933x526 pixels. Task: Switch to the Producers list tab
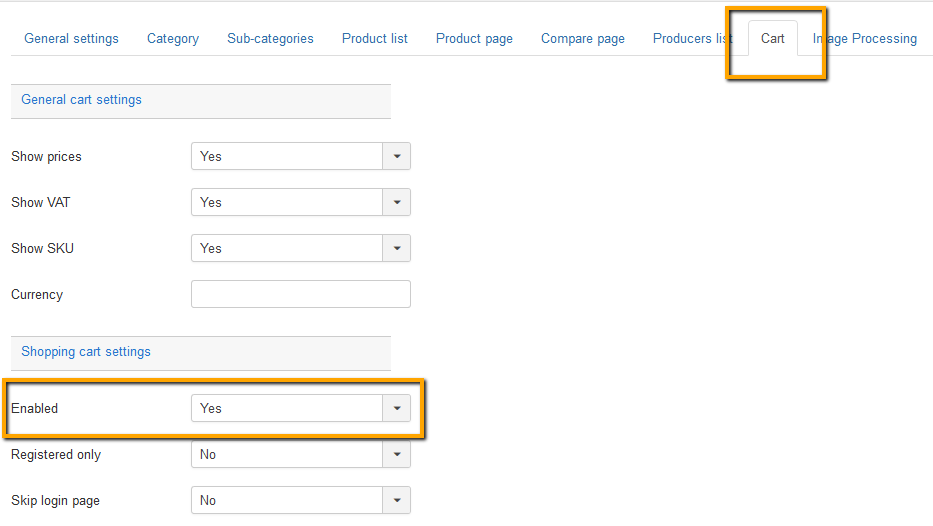coord(692,39)
